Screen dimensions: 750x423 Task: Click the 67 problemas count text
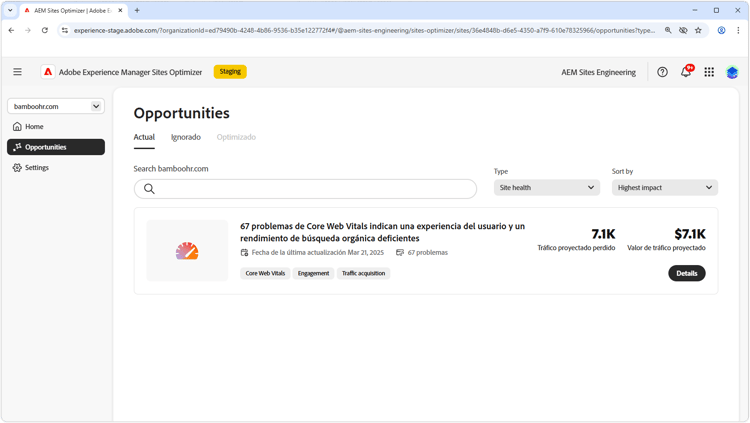coord(428,252)
